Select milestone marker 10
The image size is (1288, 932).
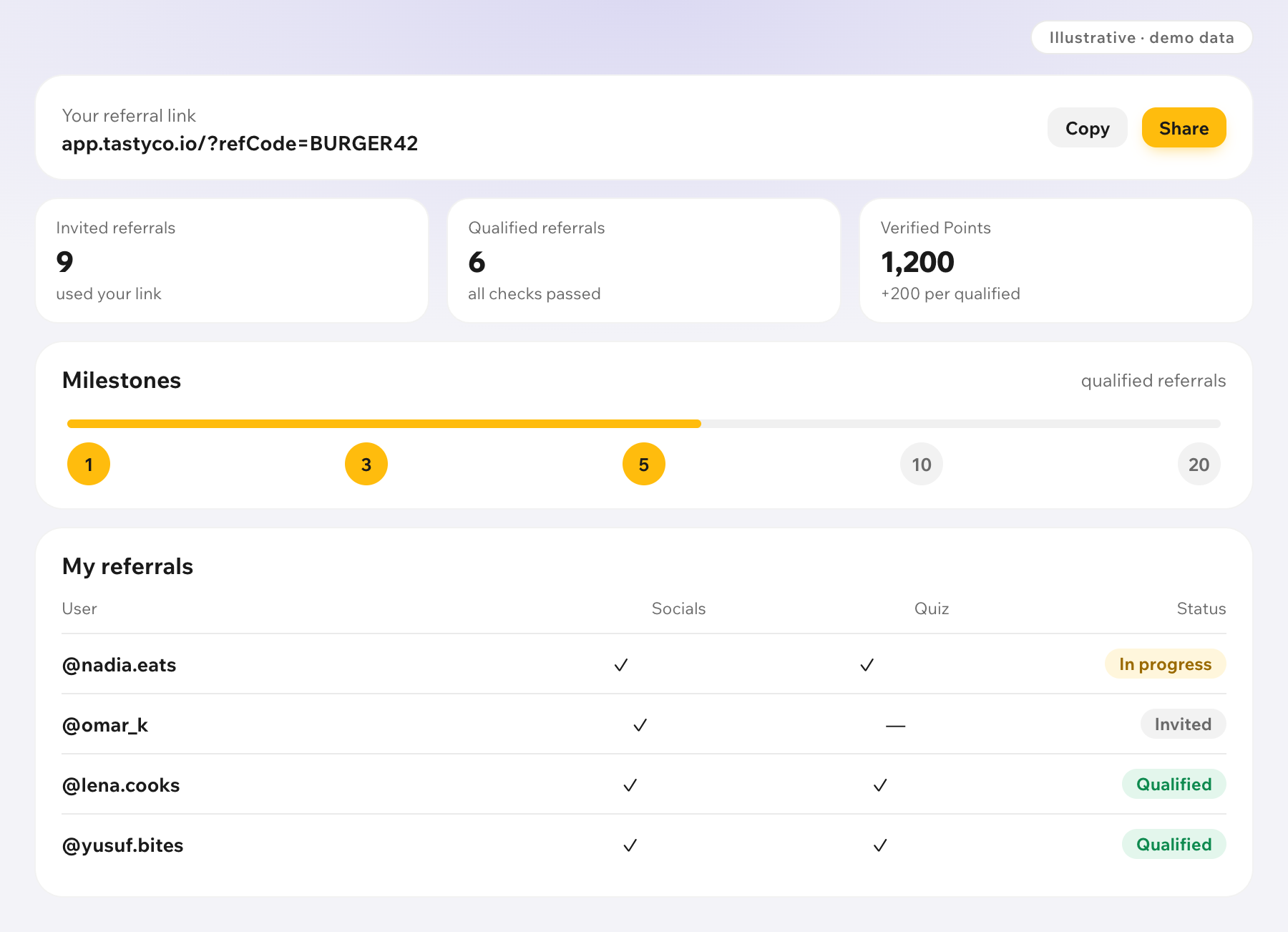click(922, 464)
